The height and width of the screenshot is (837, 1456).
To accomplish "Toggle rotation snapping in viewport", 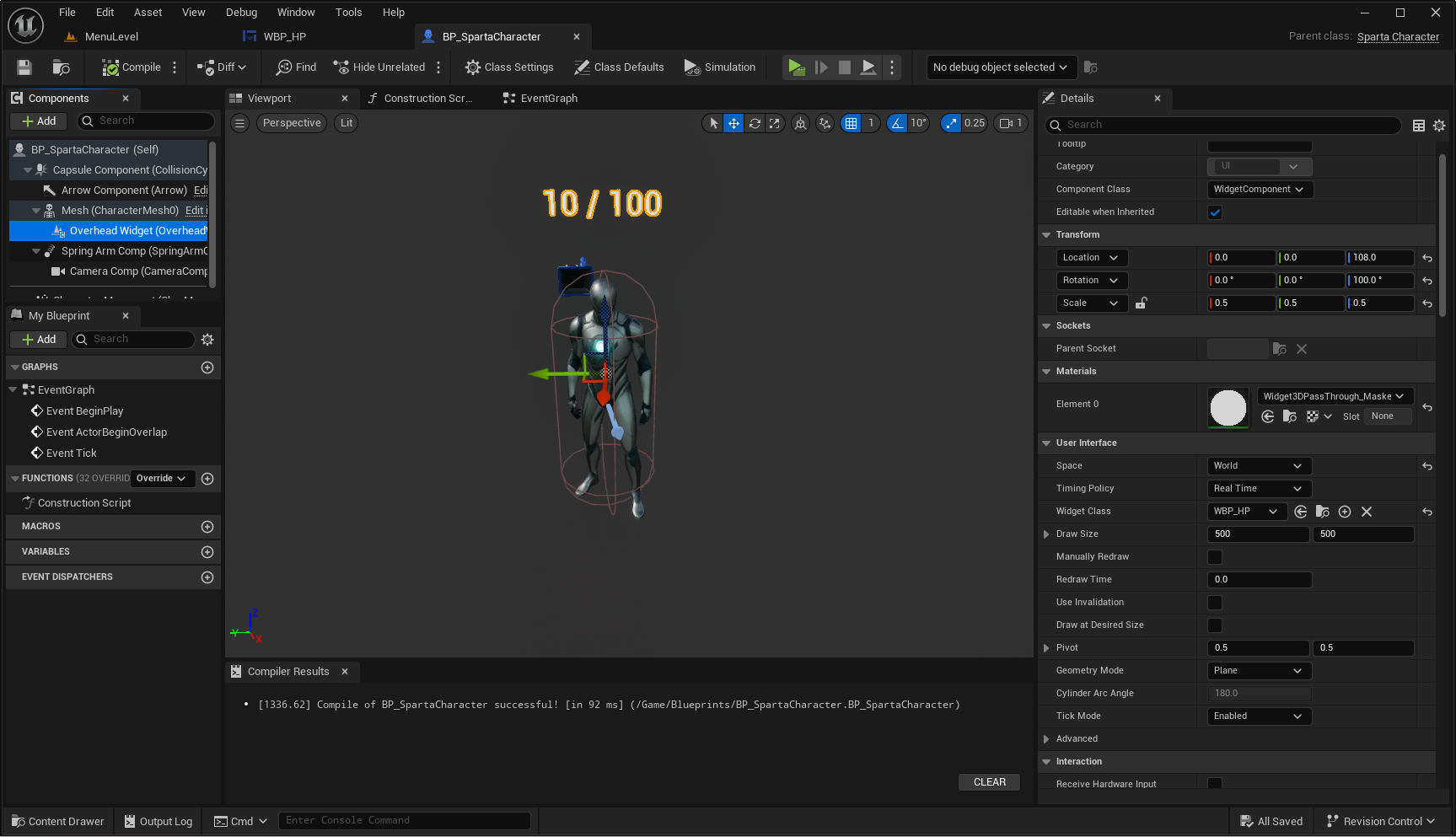I will tap(897, 123).
